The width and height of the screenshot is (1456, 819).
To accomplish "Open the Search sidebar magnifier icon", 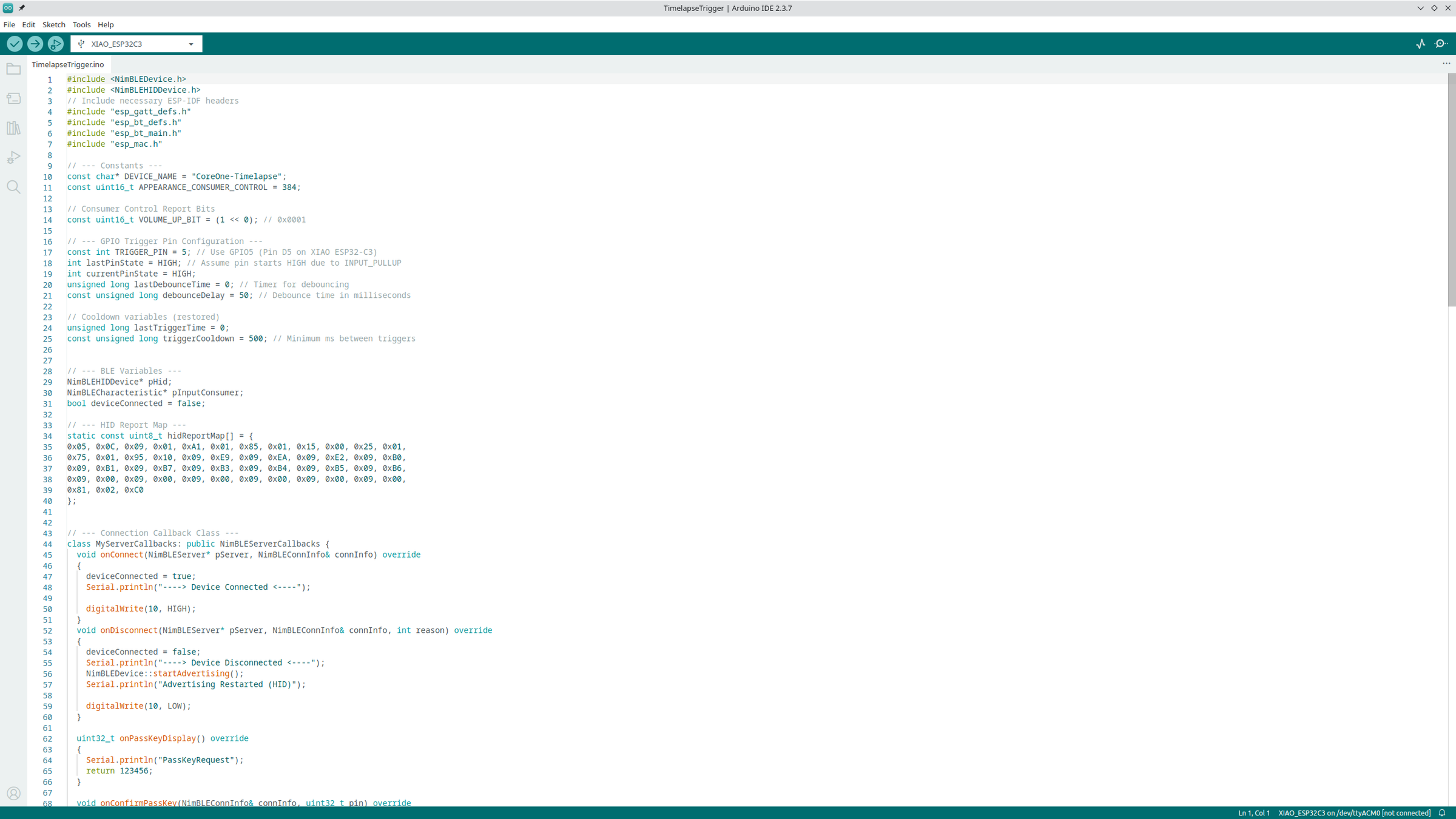I will click(13, 187).
